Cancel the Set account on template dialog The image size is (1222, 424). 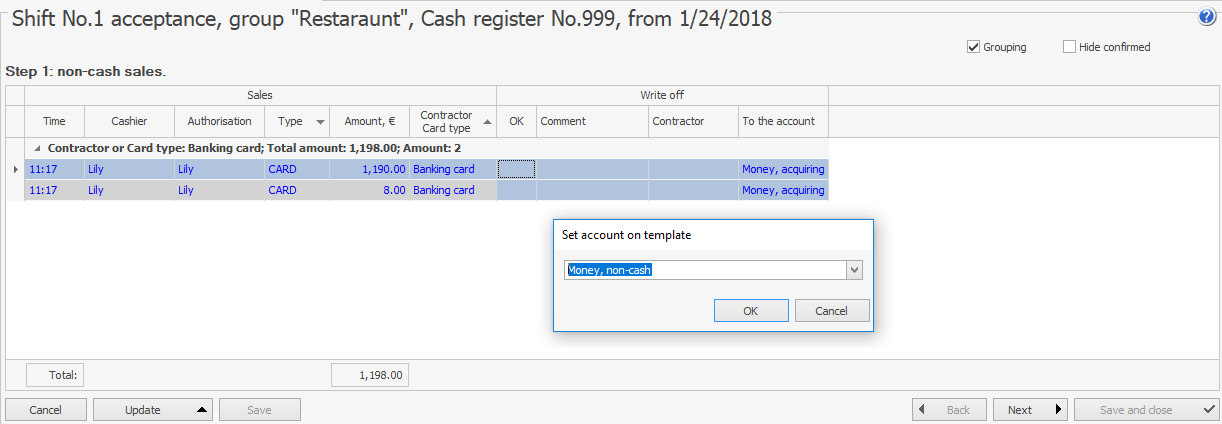(x=831, y=311)
